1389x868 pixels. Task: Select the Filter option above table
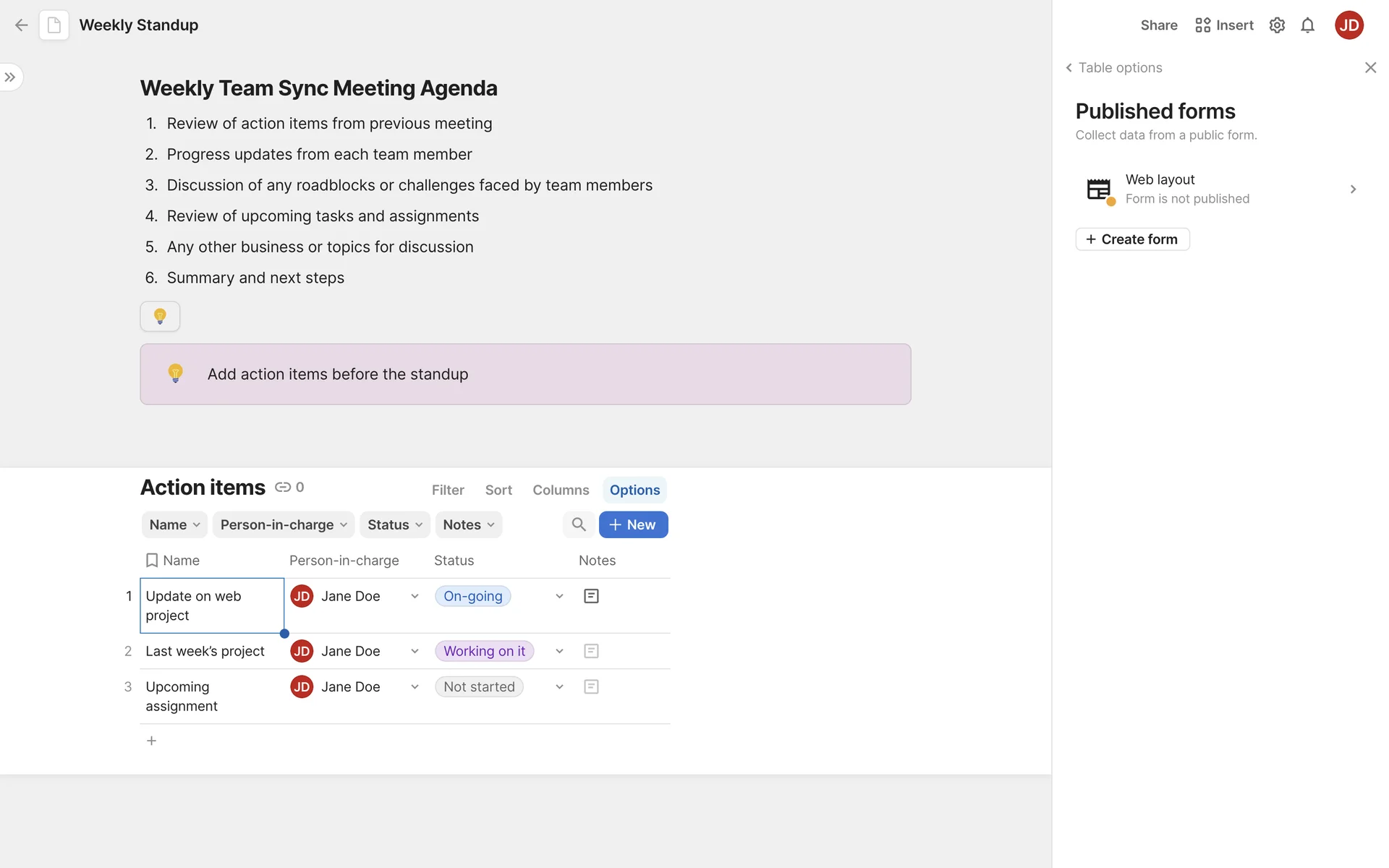[x=448, y=490]
